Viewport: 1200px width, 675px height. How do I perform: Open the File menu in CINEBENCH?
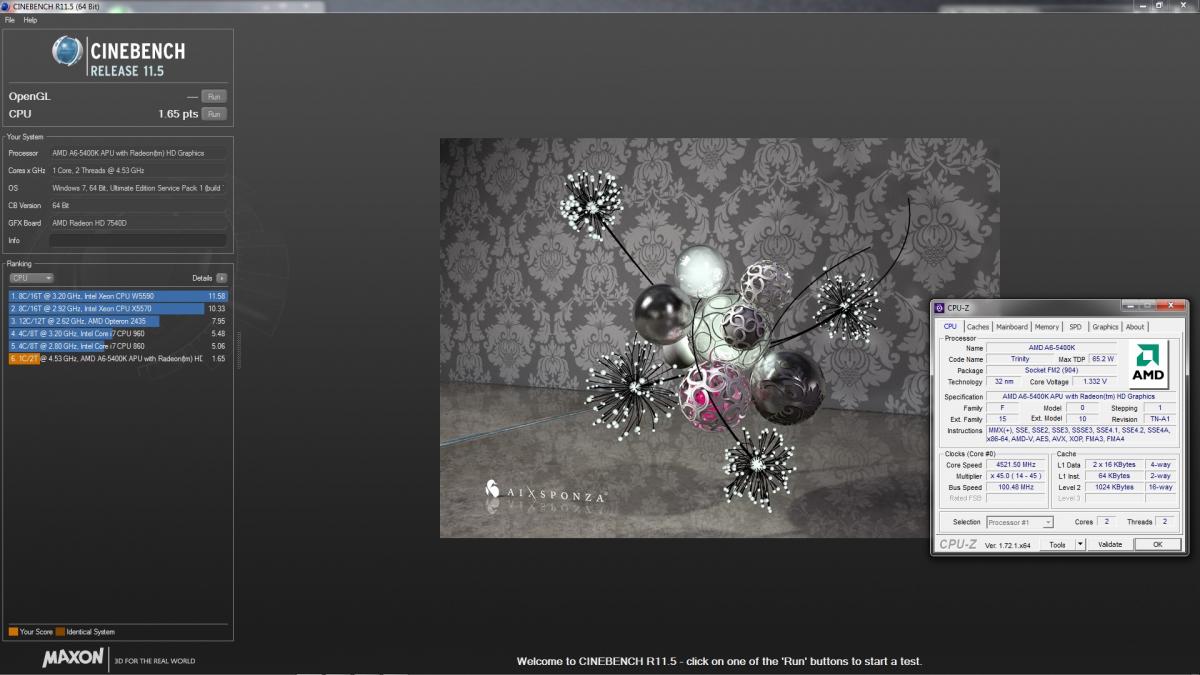tap(10, 20)
